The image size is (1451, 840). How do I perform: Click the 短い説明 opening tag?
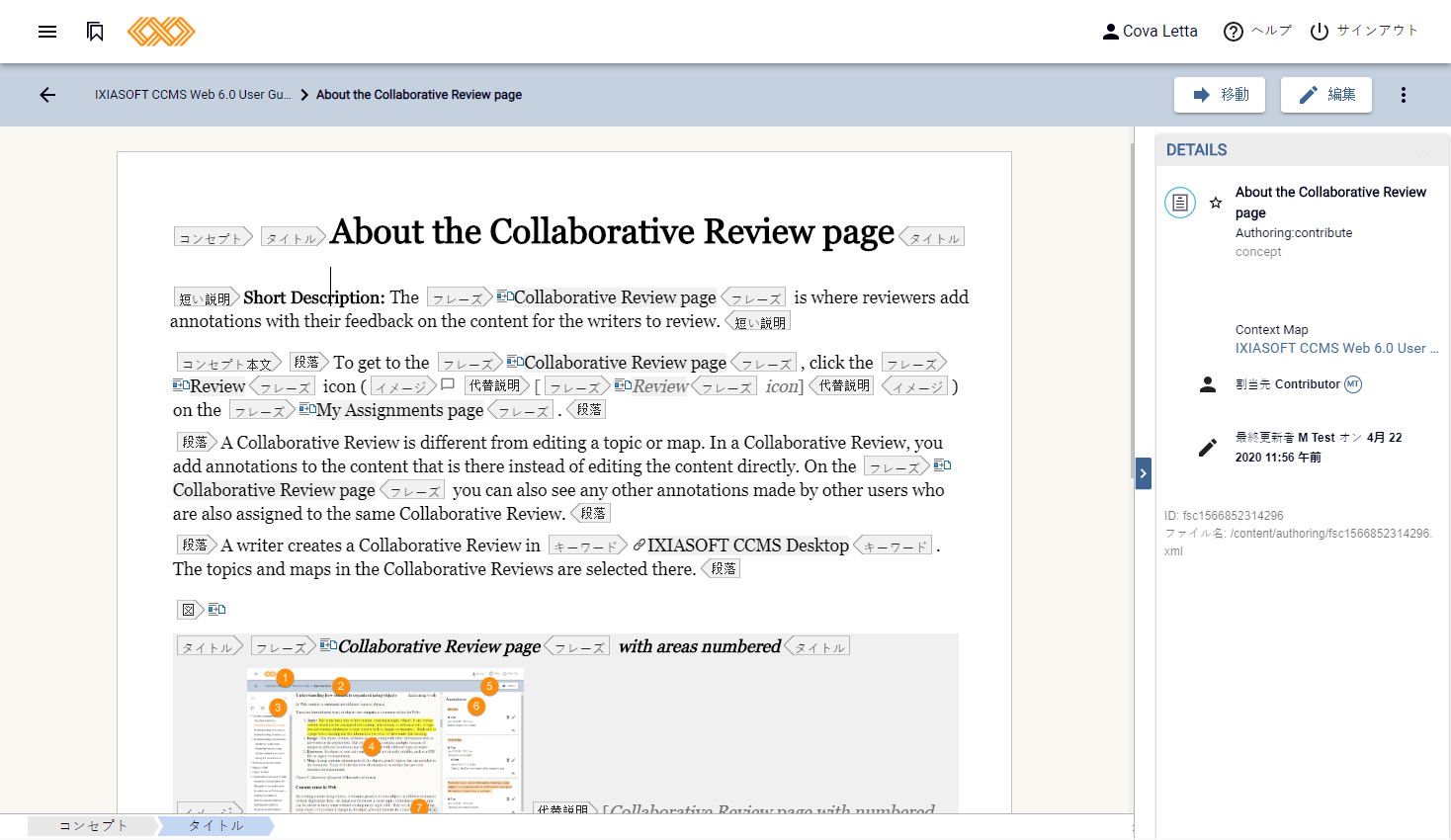(x=207, y=297)
